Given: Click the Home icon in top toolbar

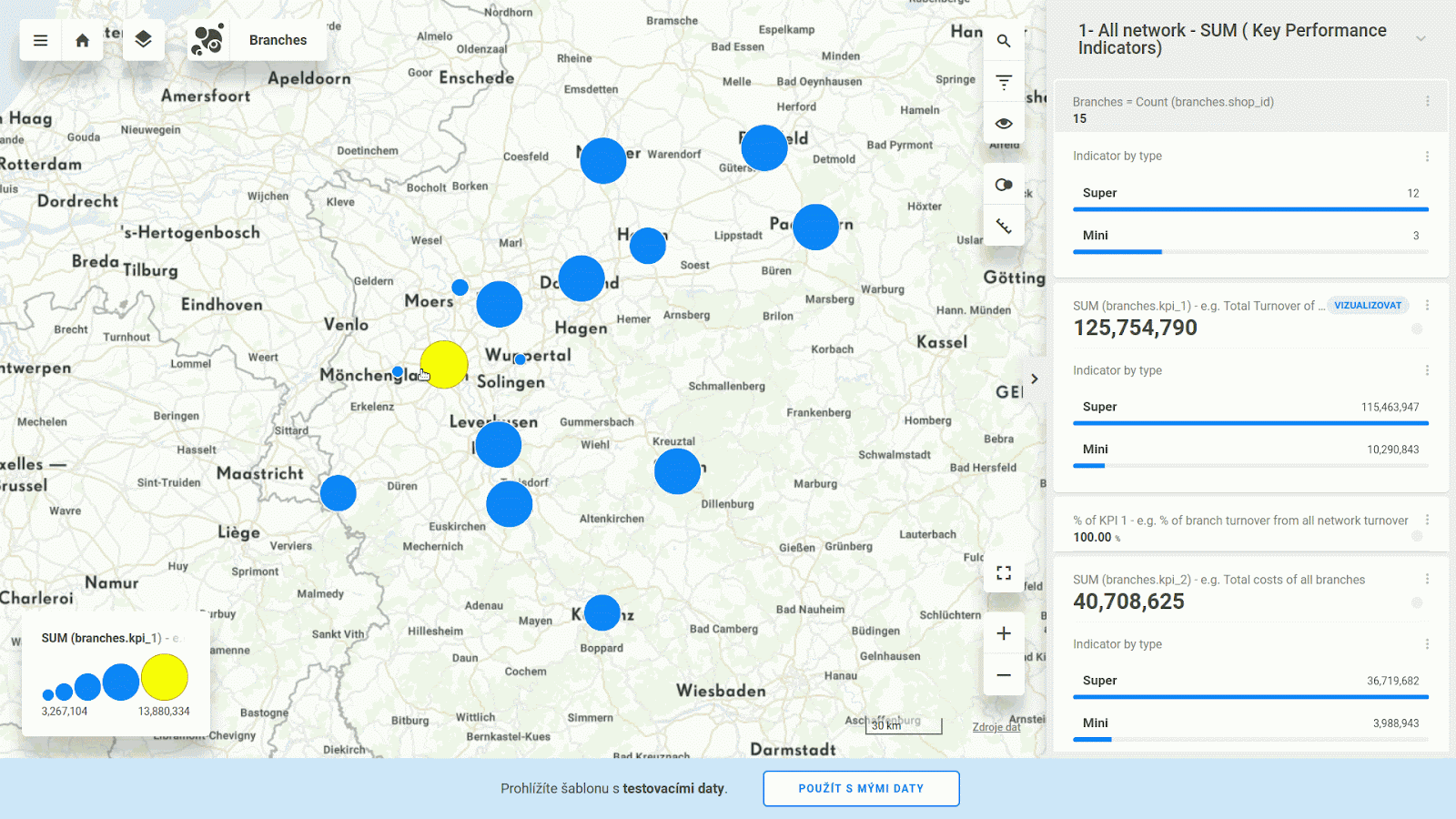Looking at the screenshot, I should pyautogui.click(x=82, y=40).
